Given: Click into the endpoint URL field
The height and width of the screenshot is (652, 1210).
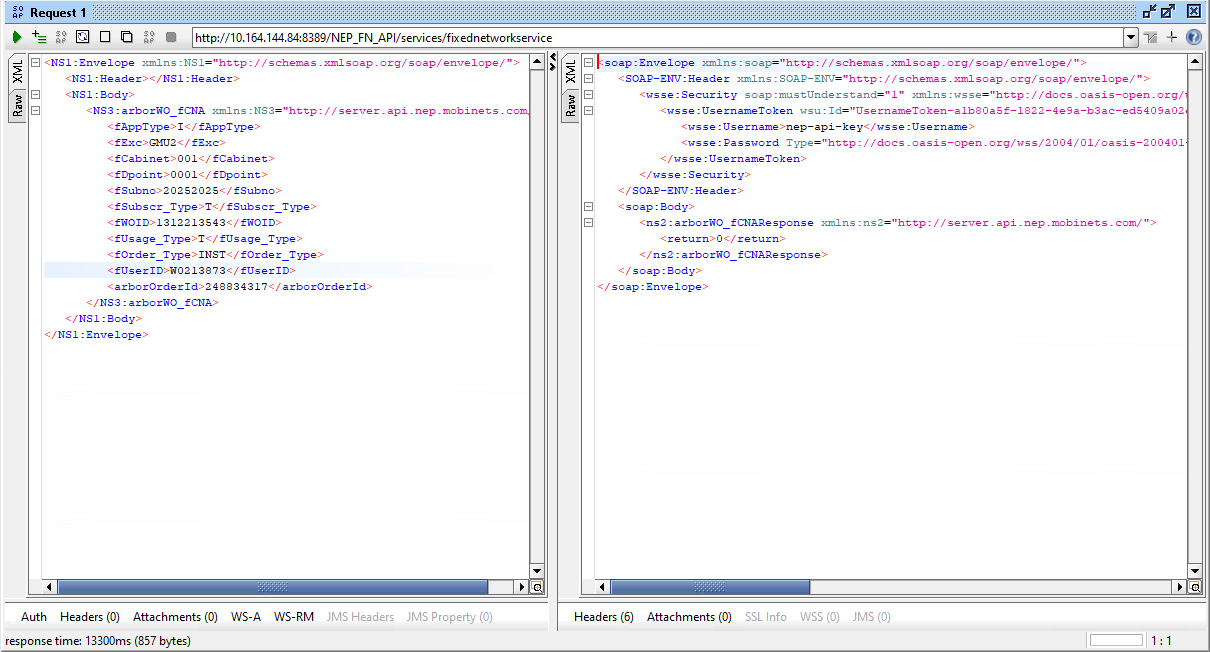Looking at the screenshot, I should [650, 38].
